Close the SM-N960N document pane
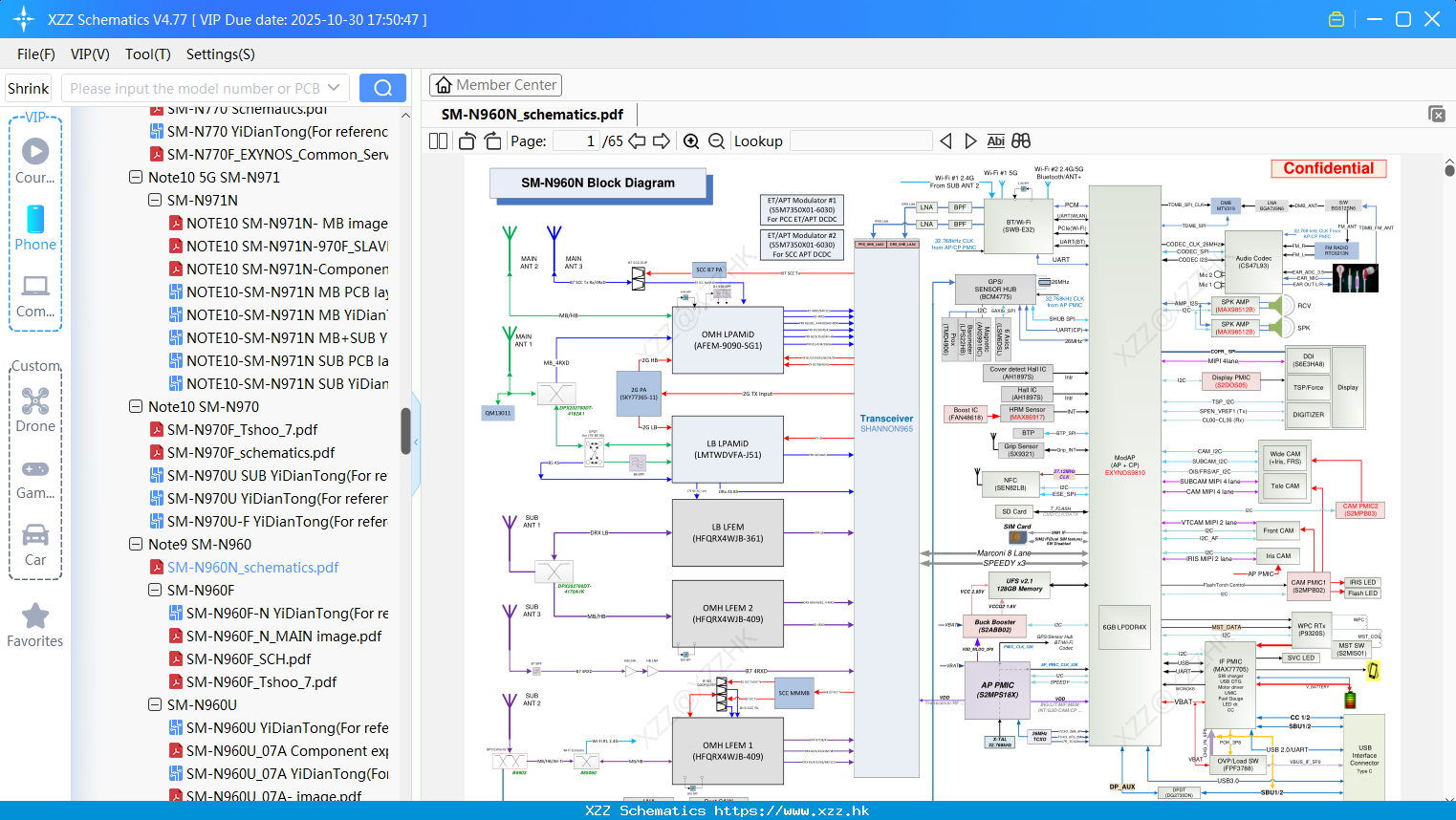The width and height of the screenshot is (1456, 820). (1437, 114)
